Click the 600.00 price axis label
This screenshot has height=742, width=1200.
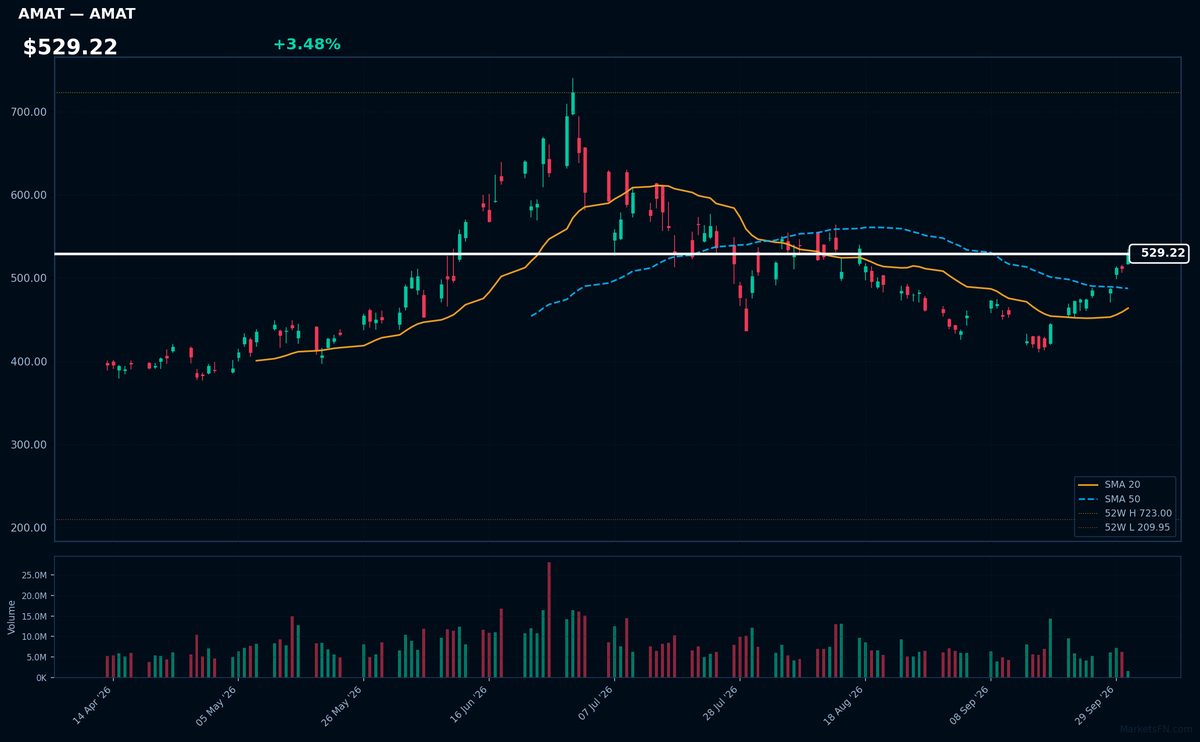tap(30, 195)
